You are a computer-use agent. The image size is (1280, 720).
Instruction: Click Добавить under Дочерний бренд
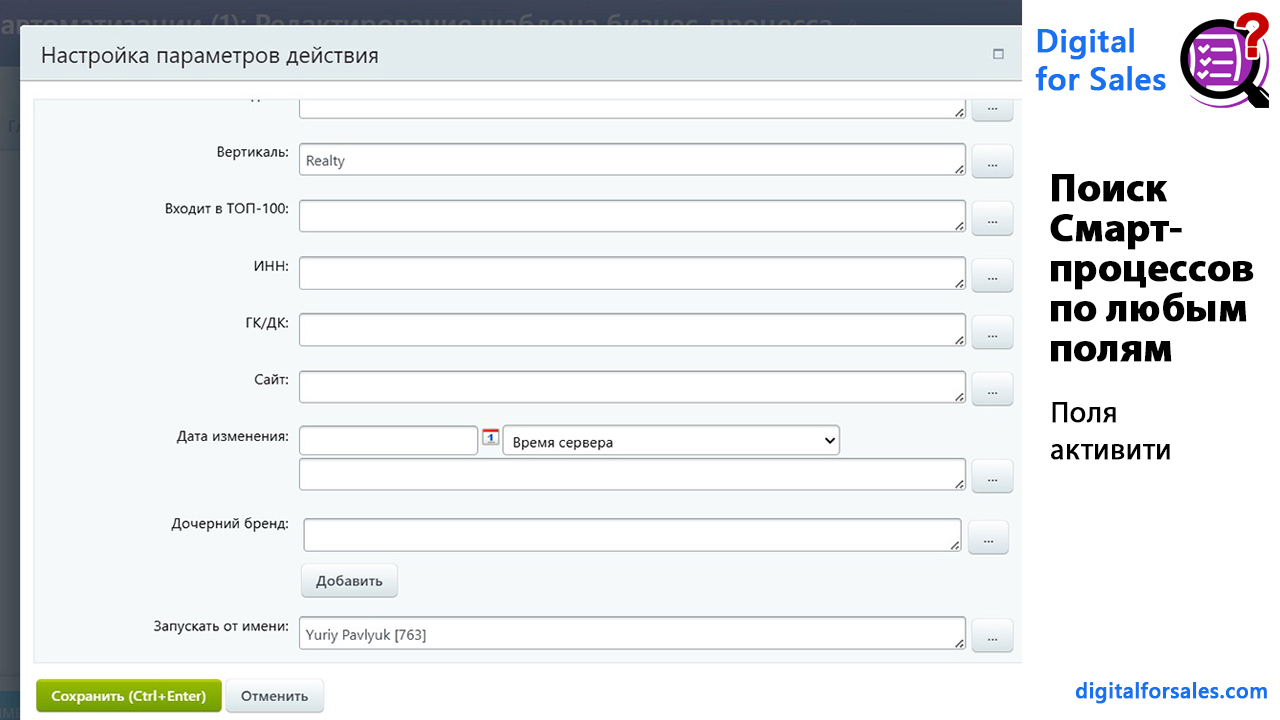(349, 581)
